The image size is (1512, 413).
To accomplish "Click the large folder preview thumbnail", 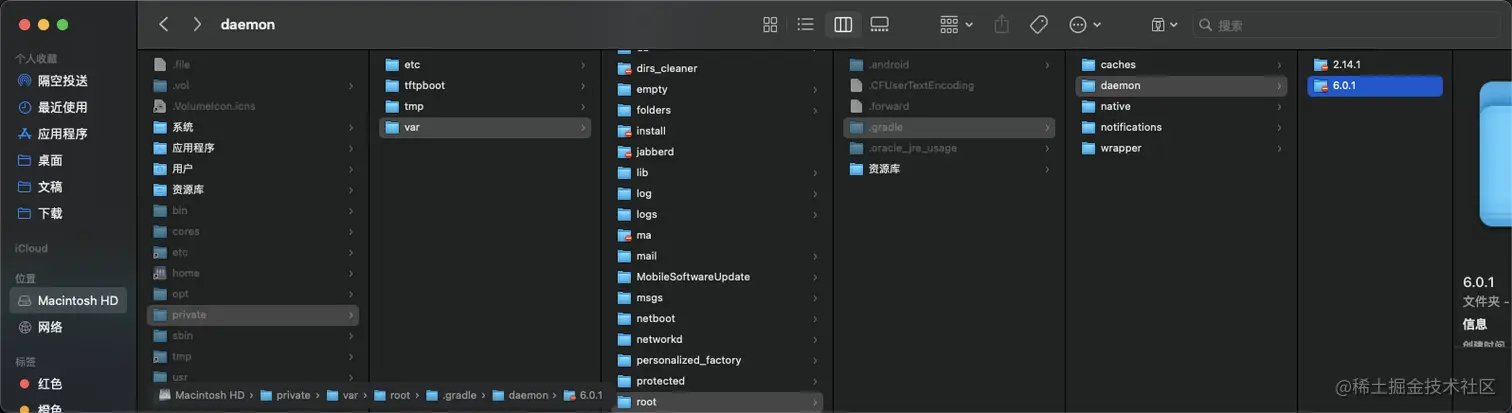I will pos(1495,155).
